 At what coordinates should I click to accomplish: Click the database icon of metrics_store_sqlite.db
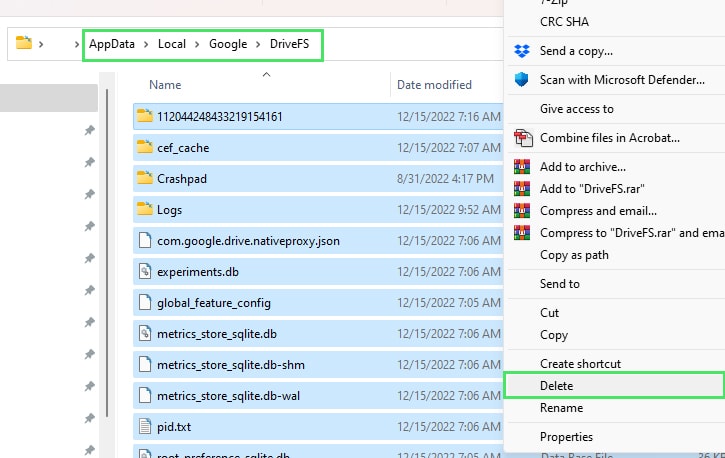coord(145,333)
